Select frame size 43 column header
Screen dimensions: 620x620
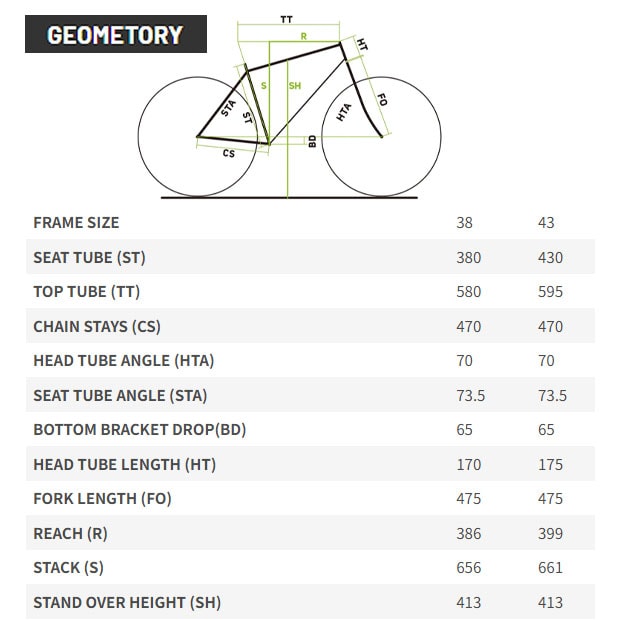coord(546,222)
